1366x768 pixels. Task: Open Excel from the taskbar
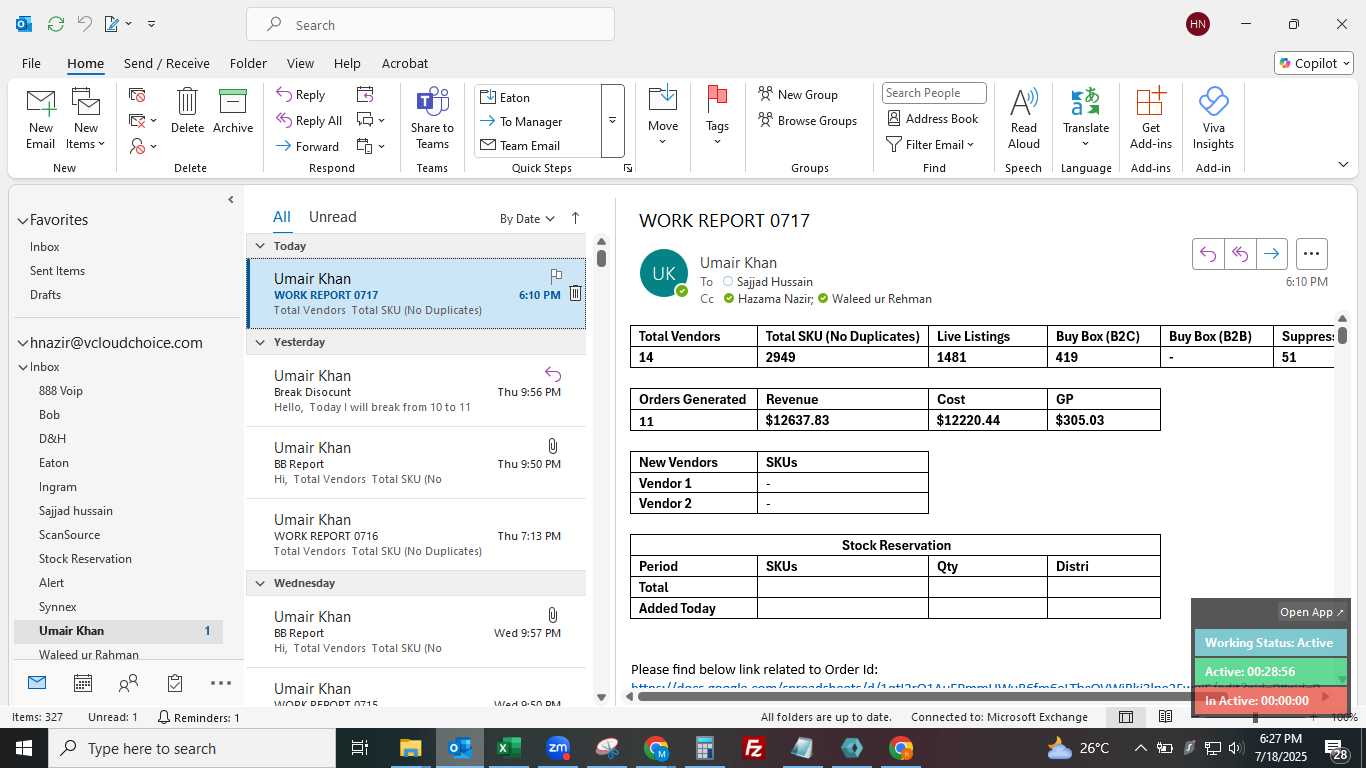[x=508, y=748]
